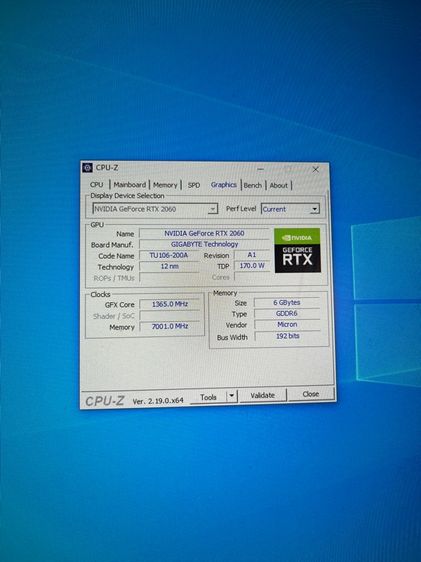The height and width of the screenshot is (562, 421).
Task: Click the Ver. 2.19.0.x64 version text
Action: 158,401
